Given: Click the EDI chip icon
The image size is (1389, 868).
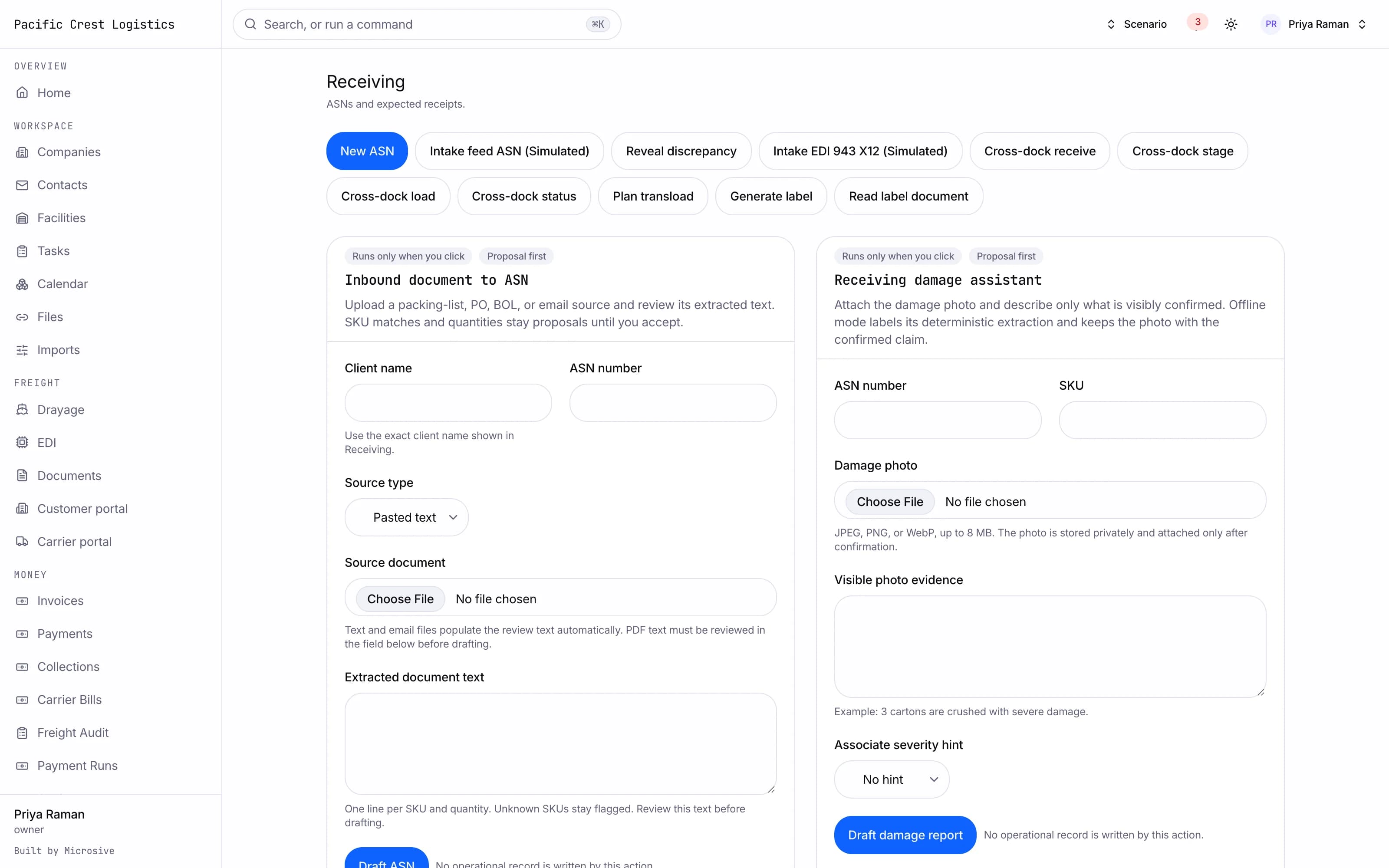Looking at the screenshot, I should coord(22,443).
